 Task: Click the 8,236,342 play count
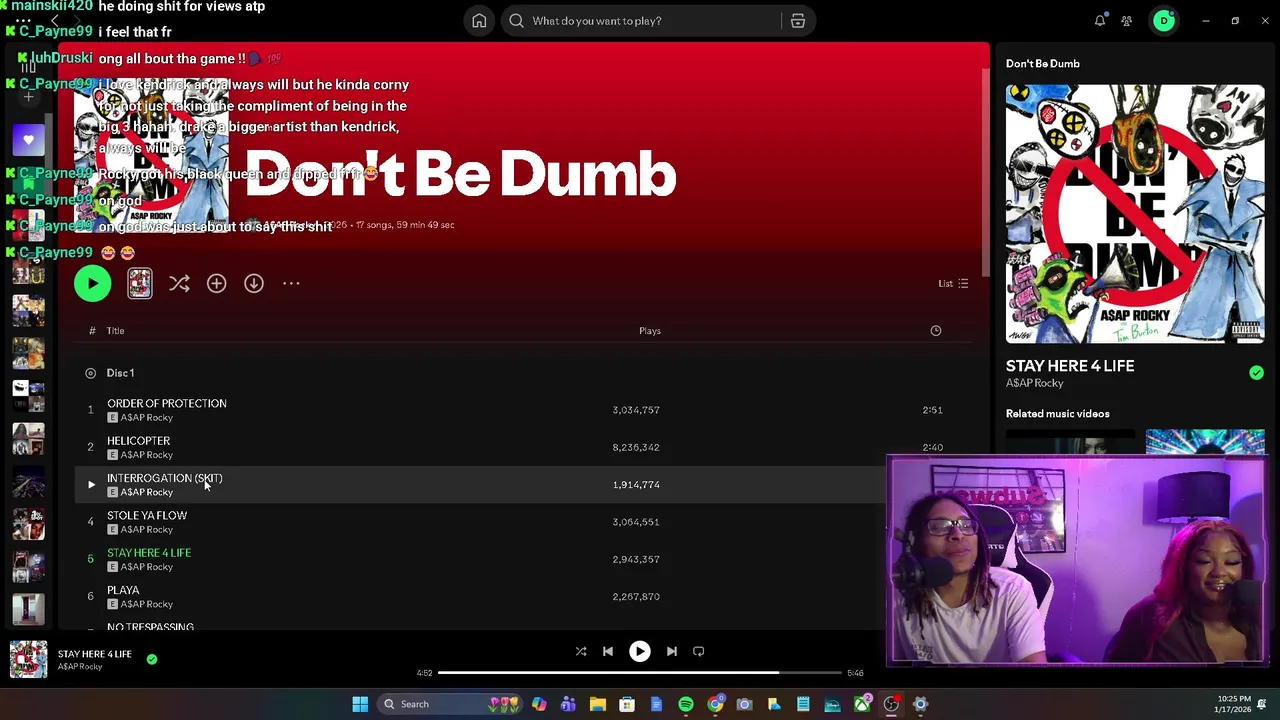636,447
